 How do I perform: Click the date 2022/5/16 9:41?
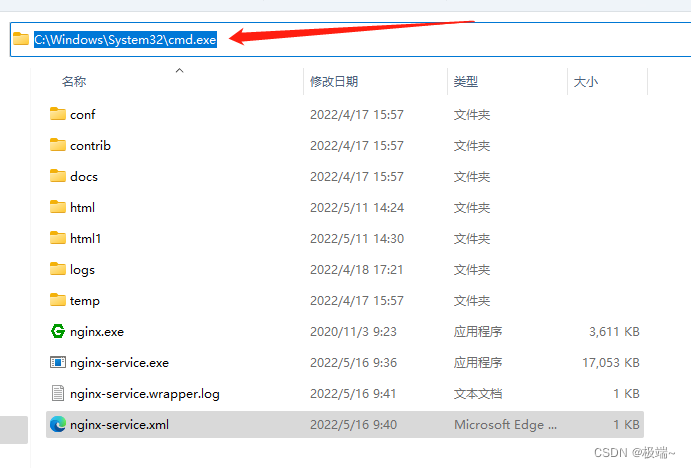(x=353, y=394)
